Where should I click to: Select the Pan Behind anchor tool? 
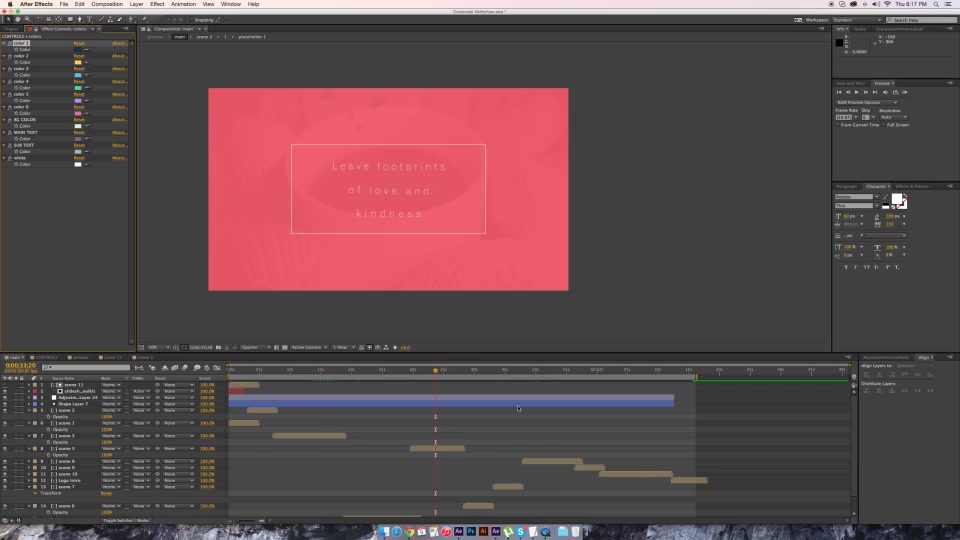59,20
